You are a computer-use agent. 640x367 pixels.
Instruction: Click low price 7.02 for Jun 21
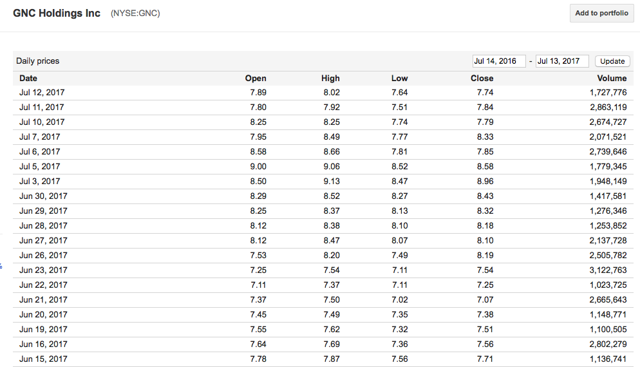tap(399, 300)
